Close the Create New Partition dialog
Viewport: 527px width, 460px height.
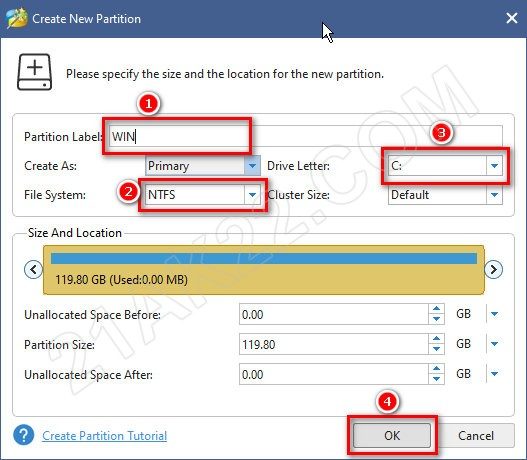[512, 18]
